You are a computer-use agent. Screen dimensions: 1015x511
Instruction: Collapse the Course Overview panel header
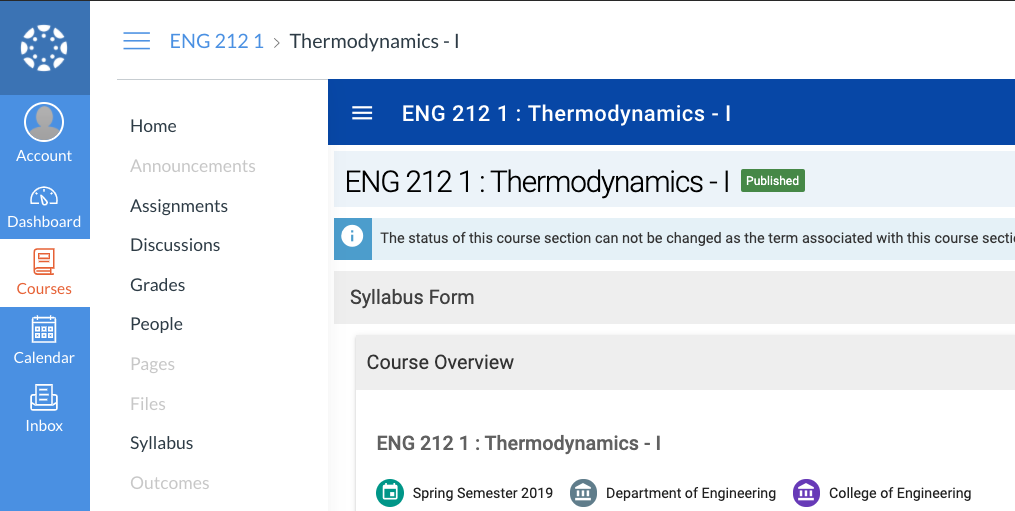(440, 362)
